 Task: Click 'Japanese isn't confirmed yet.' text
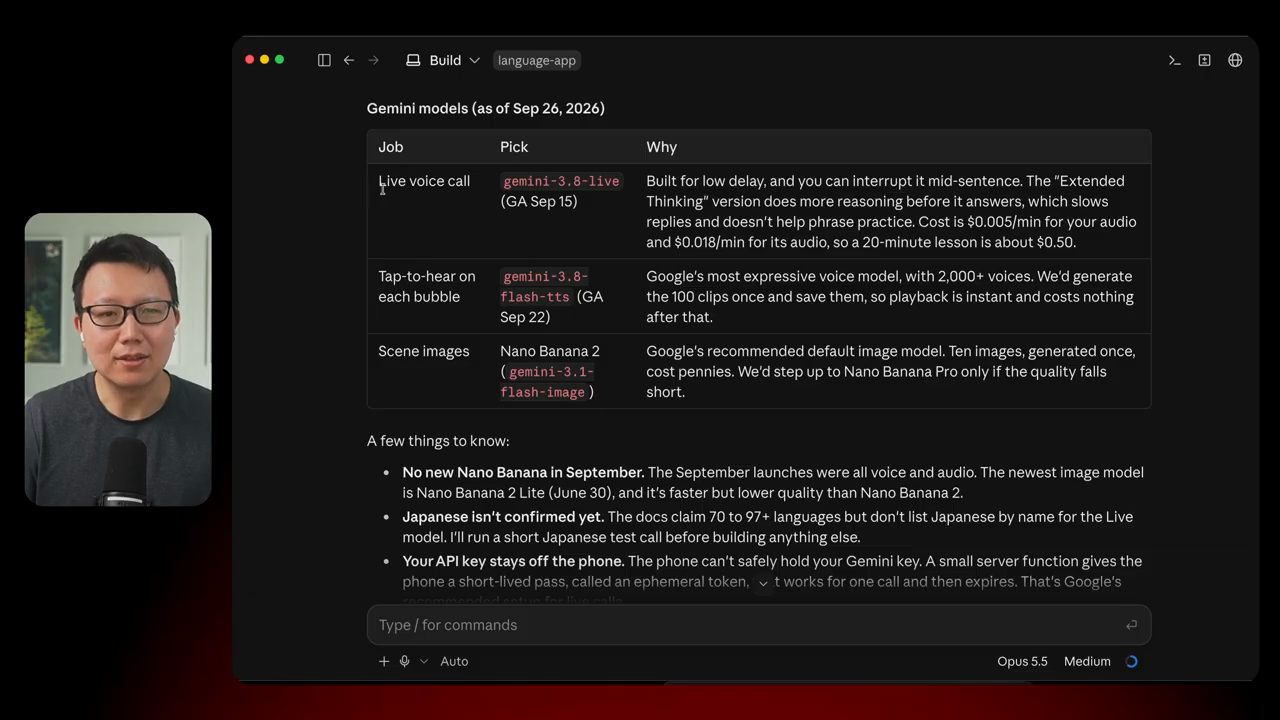[503, 517]
